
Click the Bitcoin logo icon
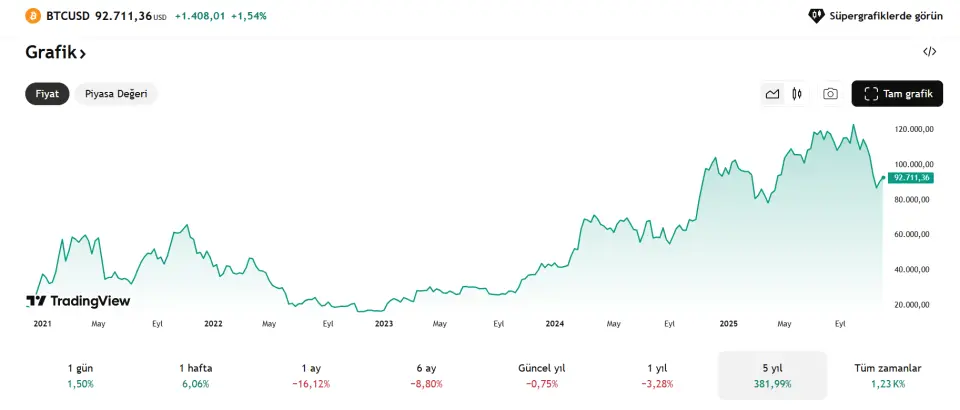pos(32,16)
